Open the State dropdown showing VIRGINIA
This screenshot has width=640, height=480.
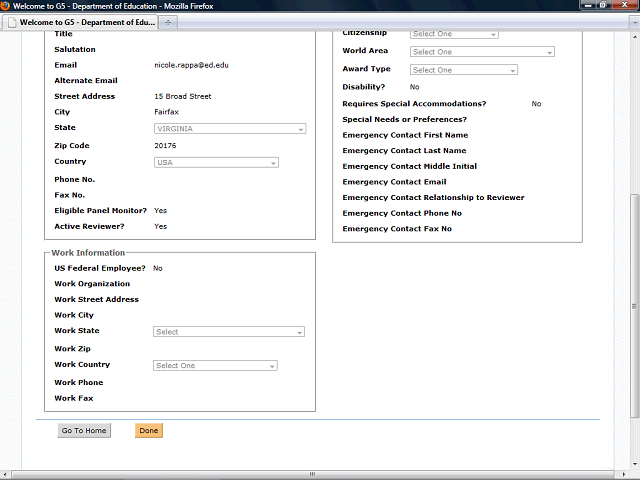click(x=230, y=129)
